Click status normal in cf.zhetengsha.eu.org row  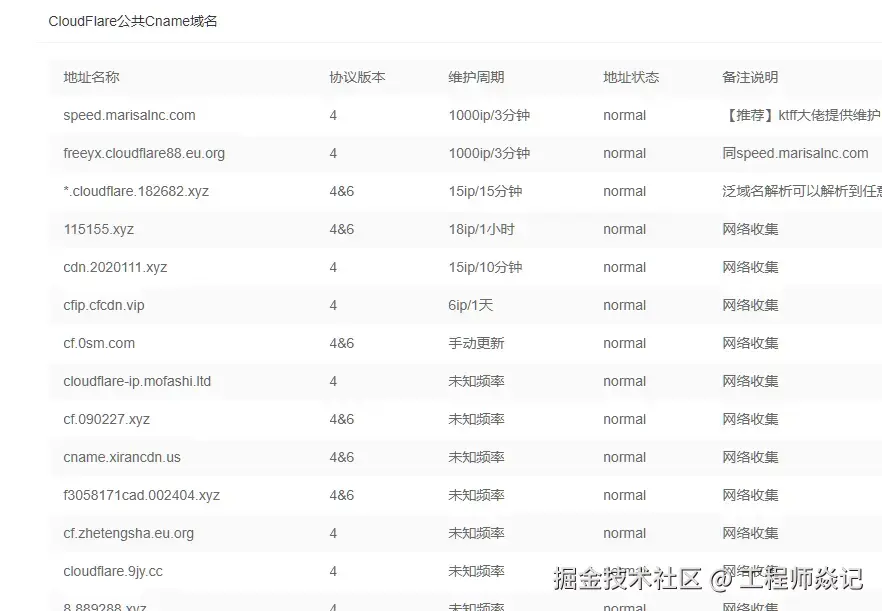[x=624, y=533]
